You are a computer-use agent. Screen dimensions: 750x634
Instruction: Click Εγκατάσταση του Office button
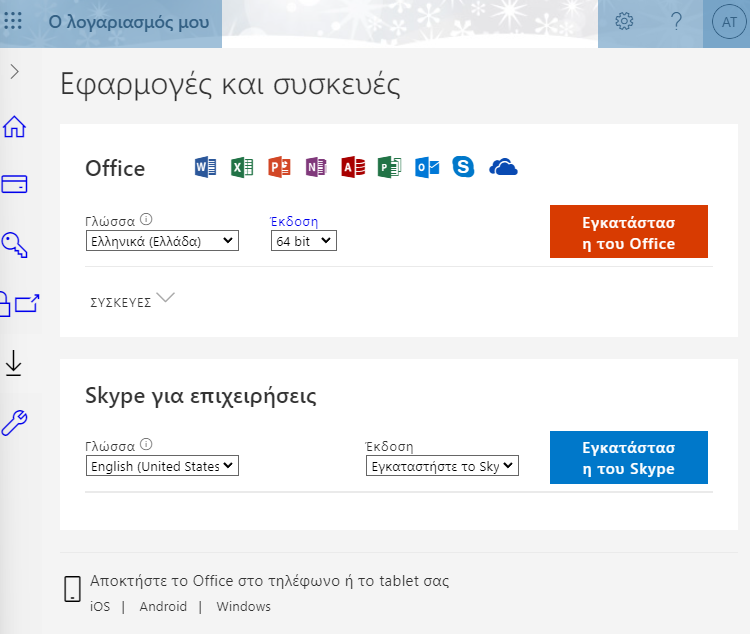tap(628, 232)
